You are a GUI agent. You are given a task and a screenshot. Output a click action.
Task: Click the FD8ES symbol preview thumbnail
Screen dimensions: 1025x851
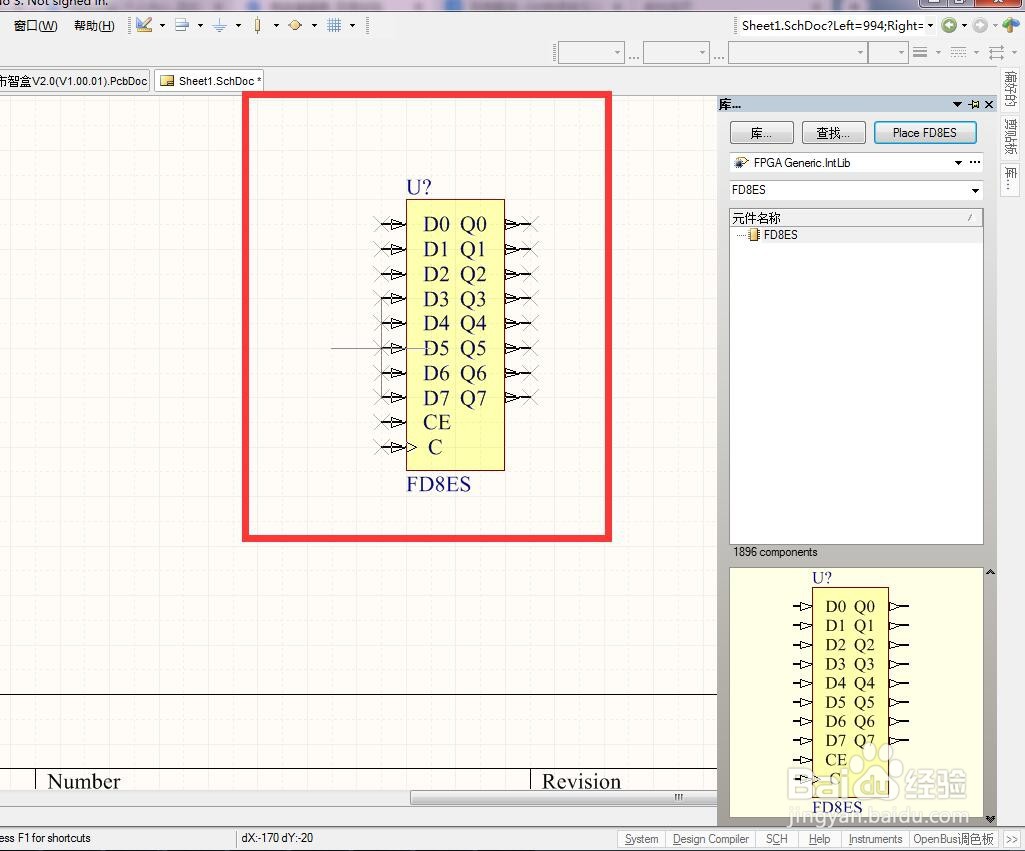click(x=856, y=692)
